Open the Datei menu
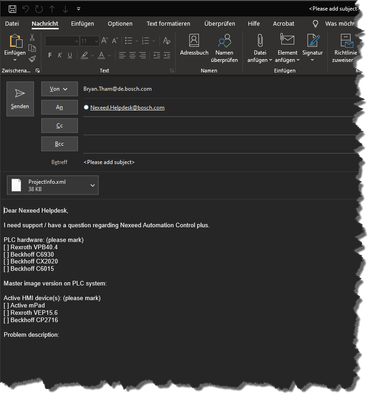This screenshot has height=400, width=374. tap(12, 24)
